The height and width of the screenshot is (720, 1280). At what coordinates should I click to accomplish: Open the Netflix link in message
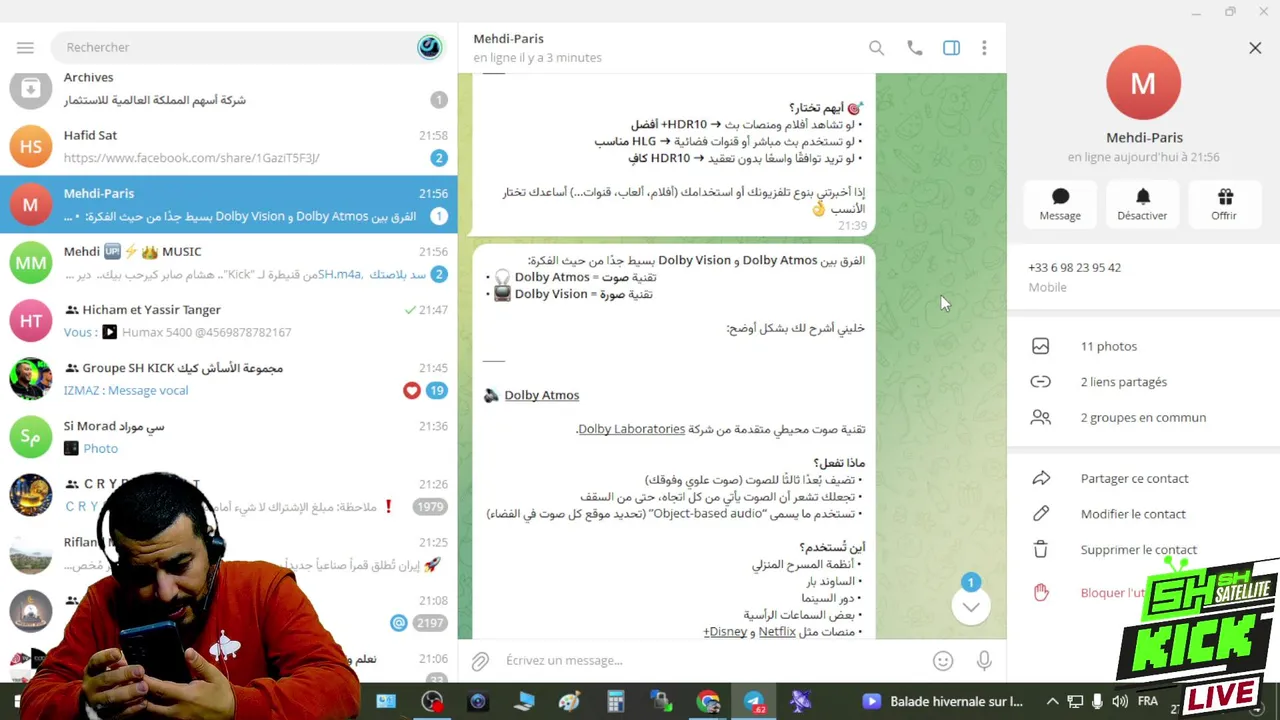pos(776,632)
